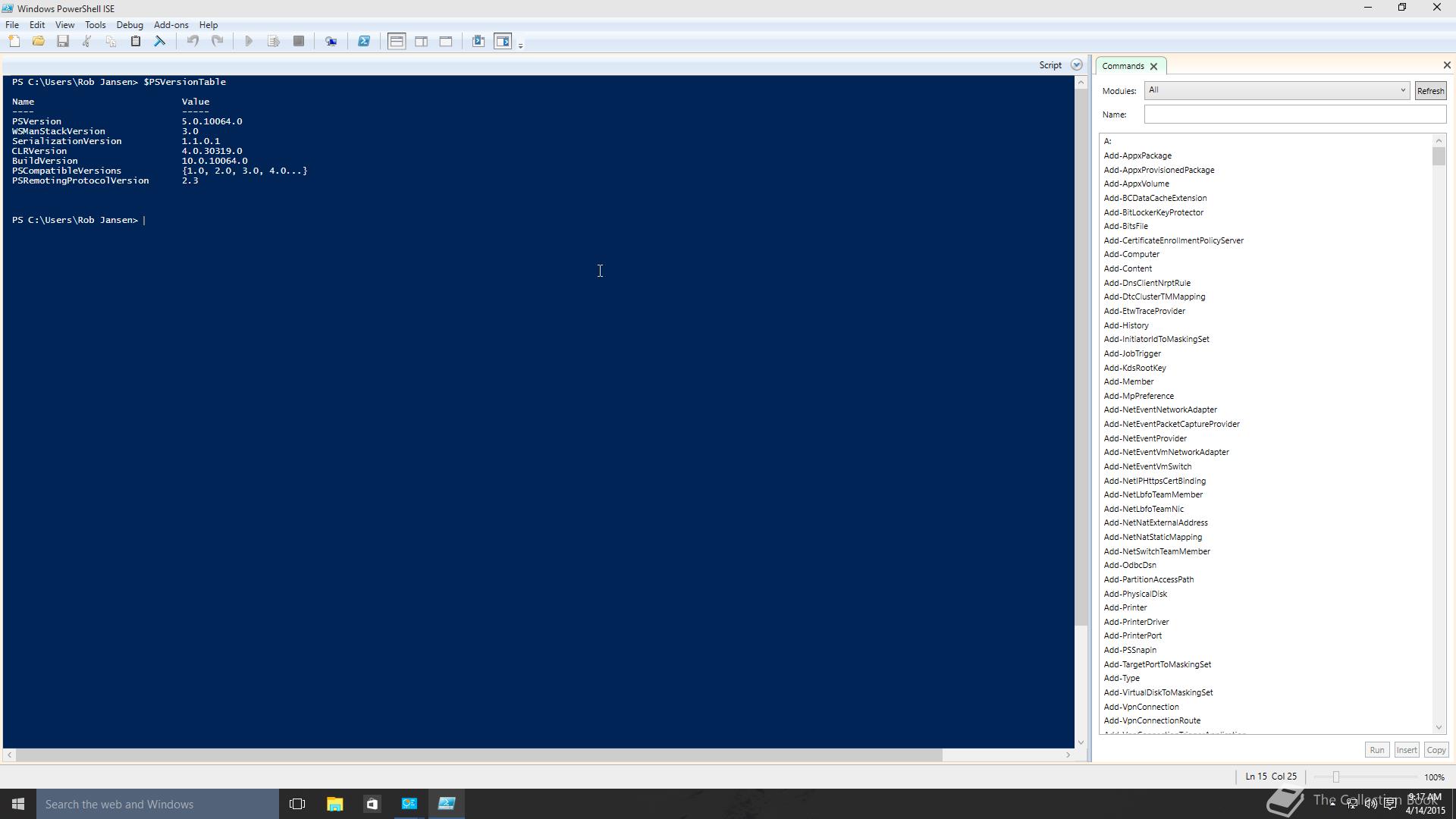Expand the Script pane chevron
Viewport: 1456px width, 819px height.
[1076, 65]
